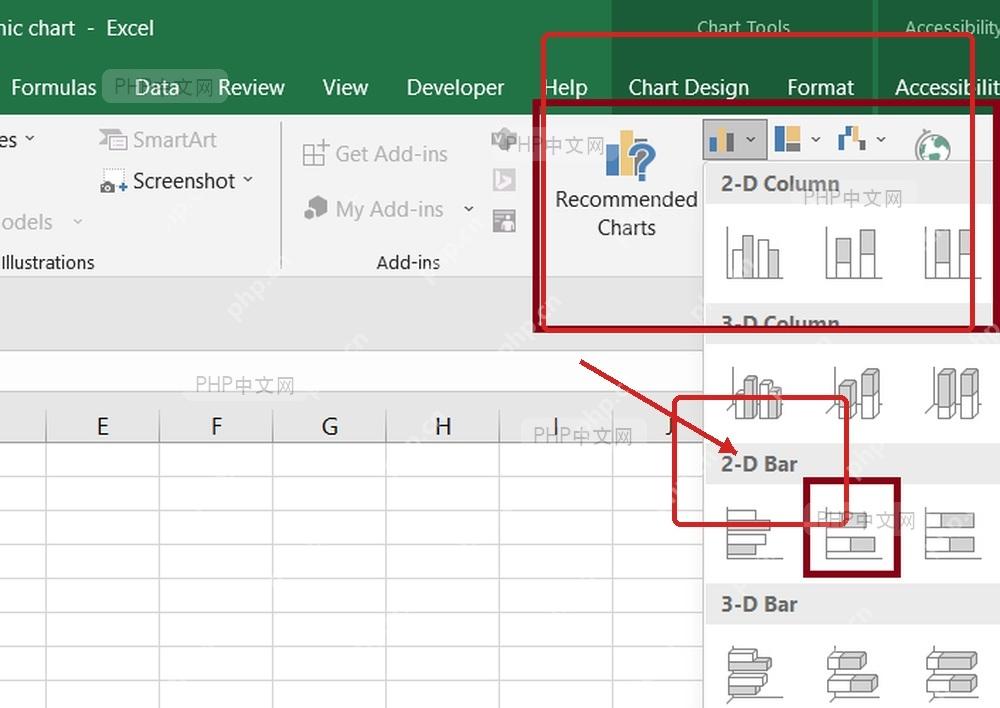The width and height of the screenshot is (1000, 708).
Task: Select 2-D Stacked Column chart
Action: tap(853, 253)
